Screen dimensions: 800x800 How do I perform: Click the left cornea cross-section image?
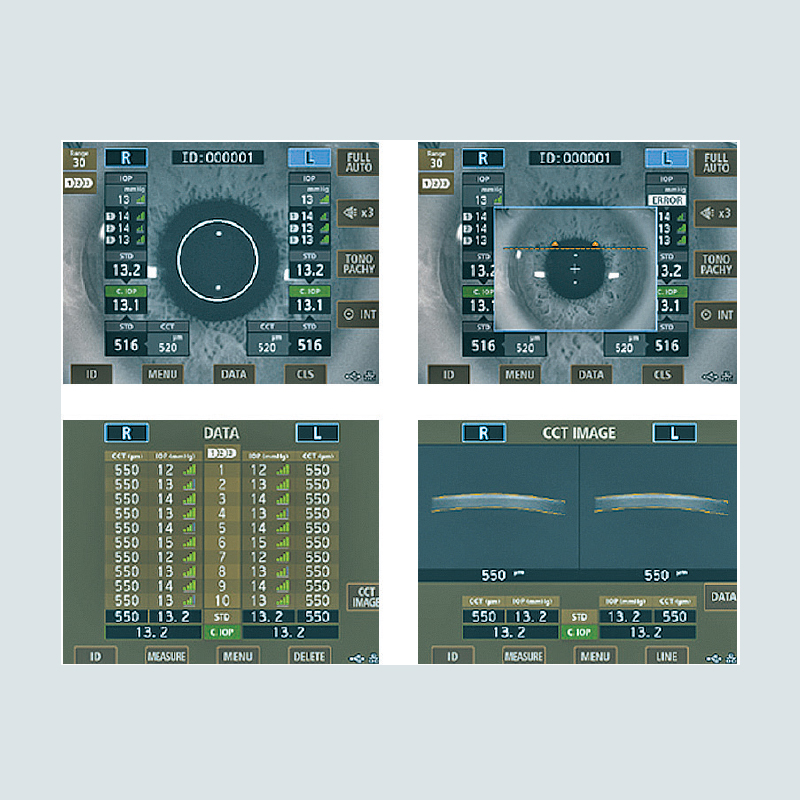click(498, 502)
